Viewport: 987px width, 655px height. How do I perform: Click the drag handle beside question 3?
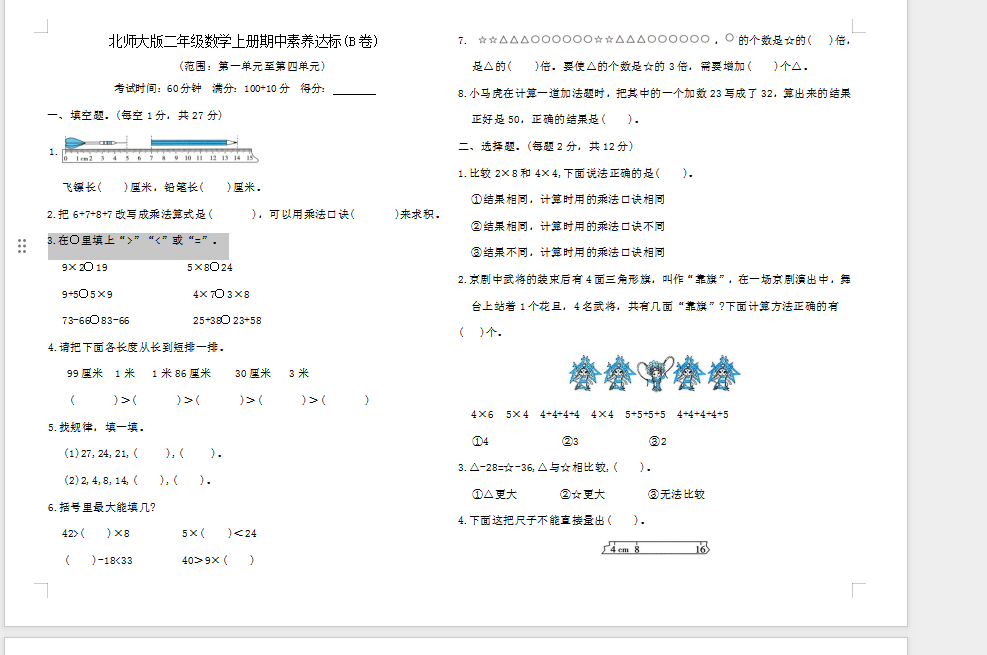coord(22,246)
